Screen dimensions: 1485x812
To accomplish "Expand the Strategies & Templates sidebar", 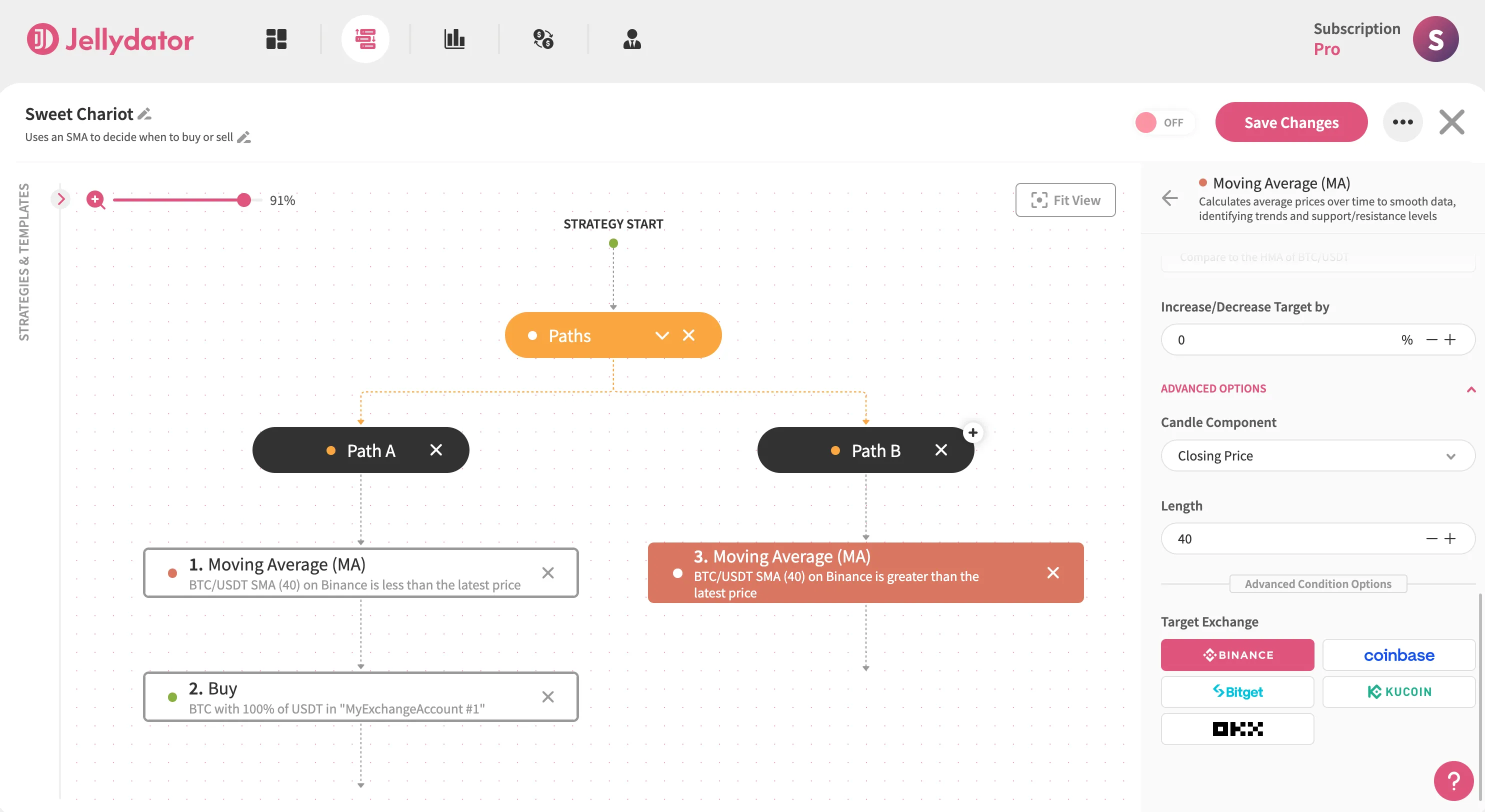I will (61, 198).
